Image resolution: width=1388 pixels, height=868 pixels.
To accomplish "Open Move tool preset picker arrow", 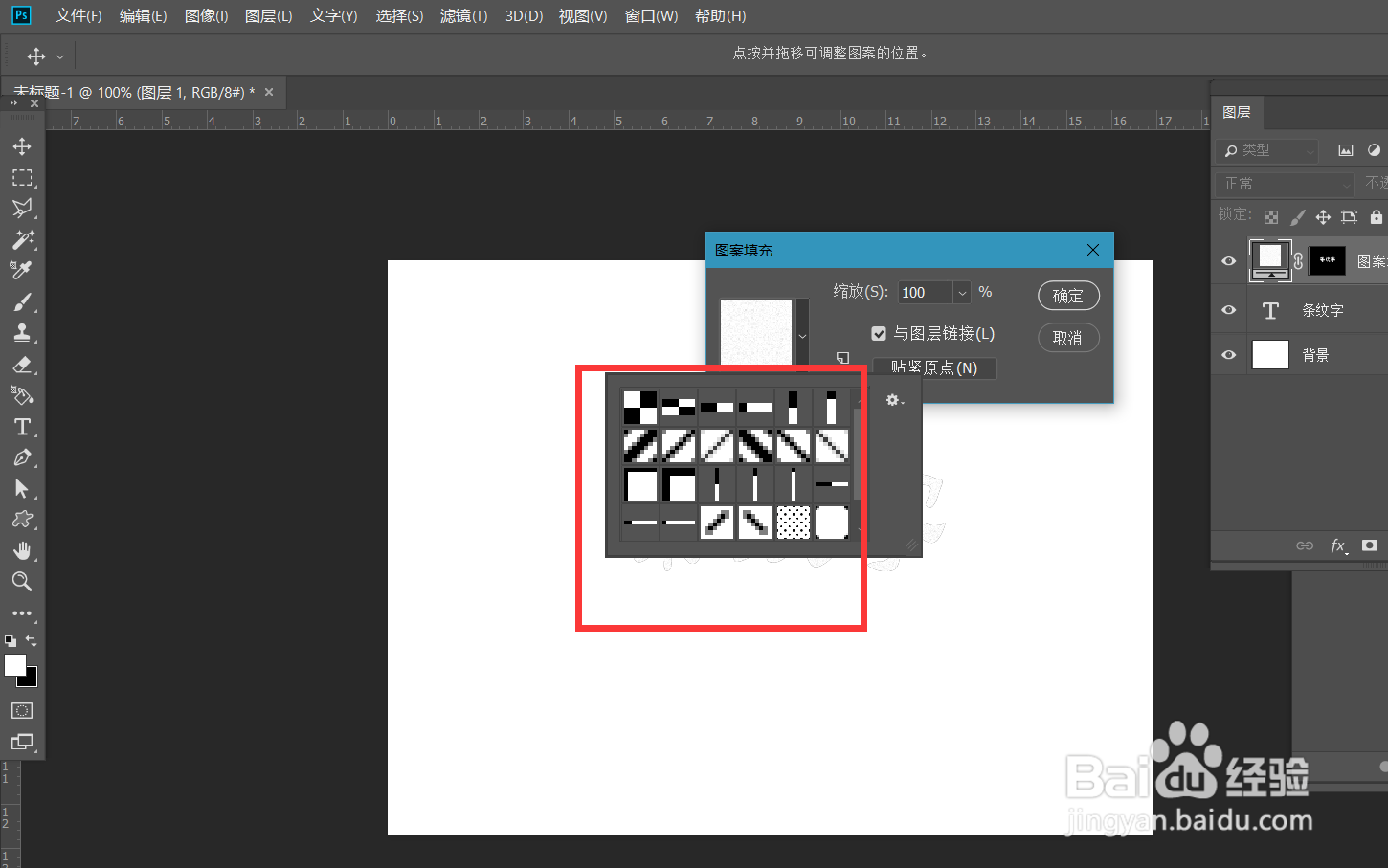I will click(x=60, y=56).
